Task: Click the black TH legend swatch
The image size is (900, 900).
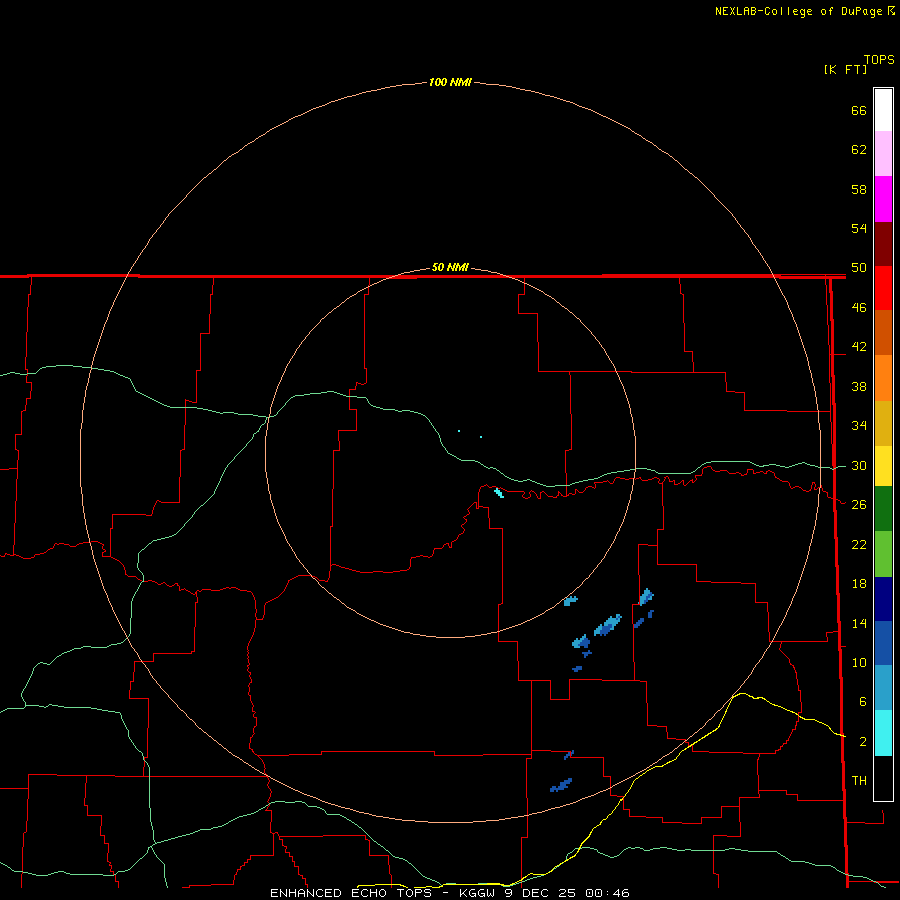Action: point(883,778)
